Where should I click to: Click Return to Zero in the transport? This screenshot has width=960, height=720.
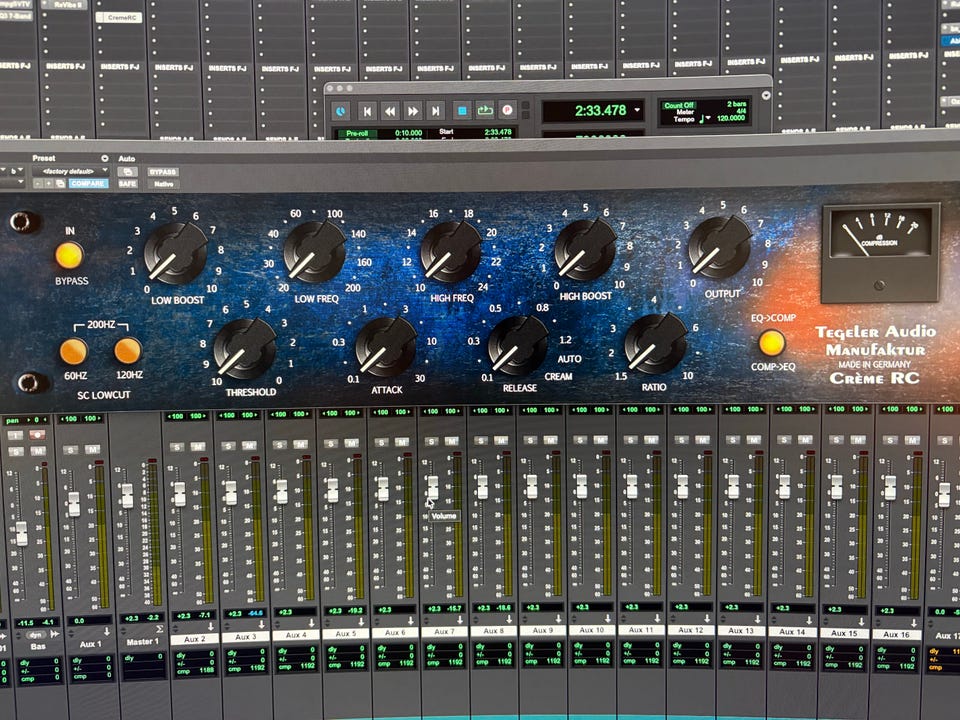(367, 111)
